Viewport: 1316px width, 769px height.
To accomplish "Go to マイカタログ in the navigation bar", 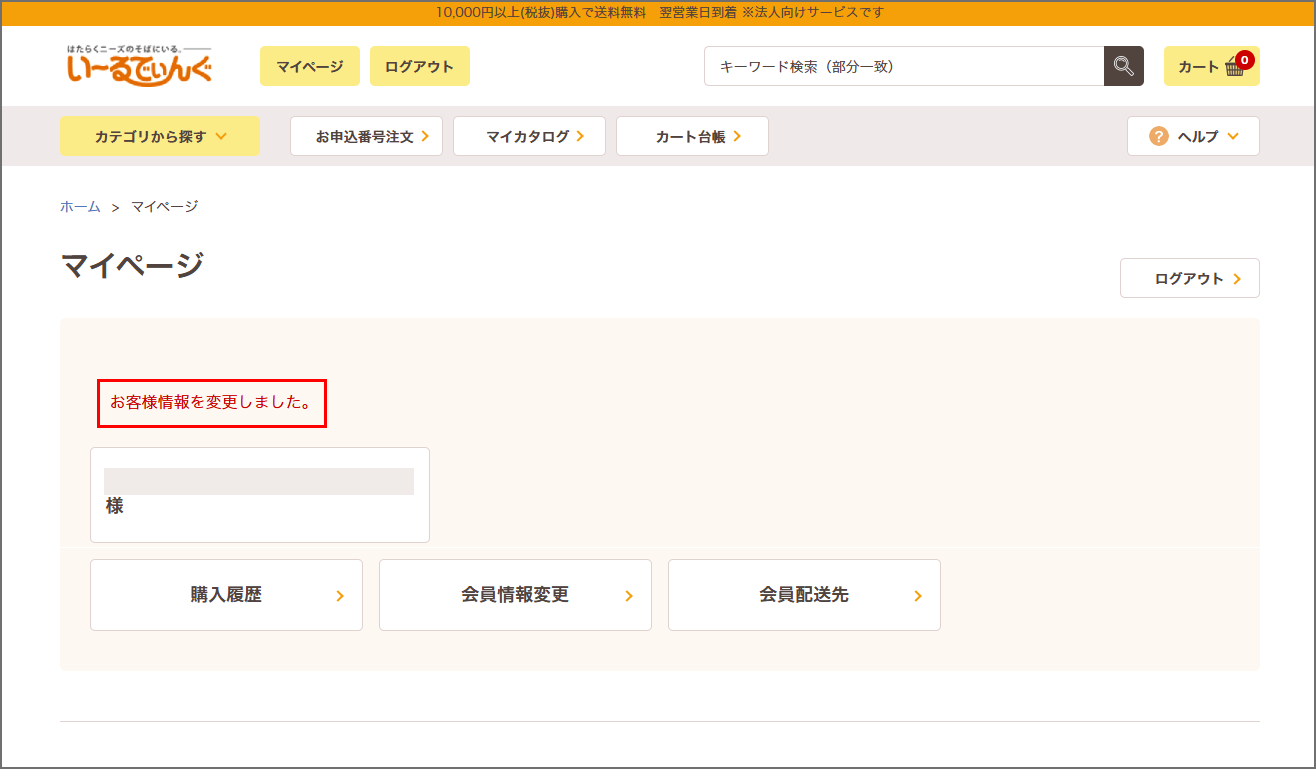I will (529, 136).
